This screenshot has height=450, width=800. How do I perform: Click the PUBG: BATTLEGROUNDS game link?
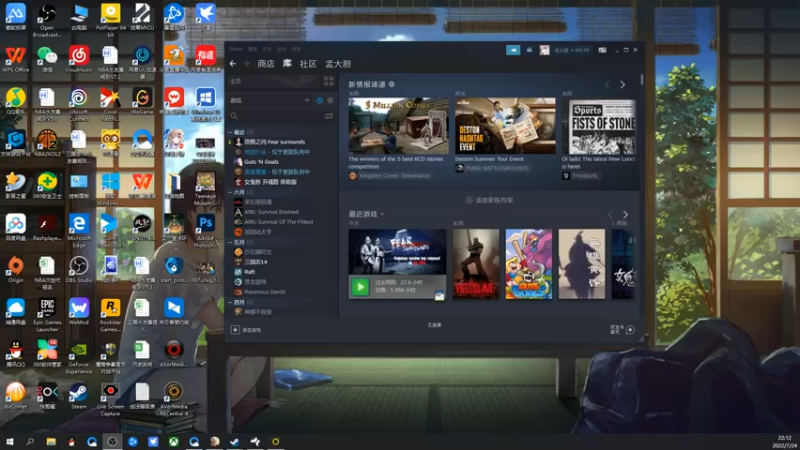pyautogui.click(x=497, y=168)
